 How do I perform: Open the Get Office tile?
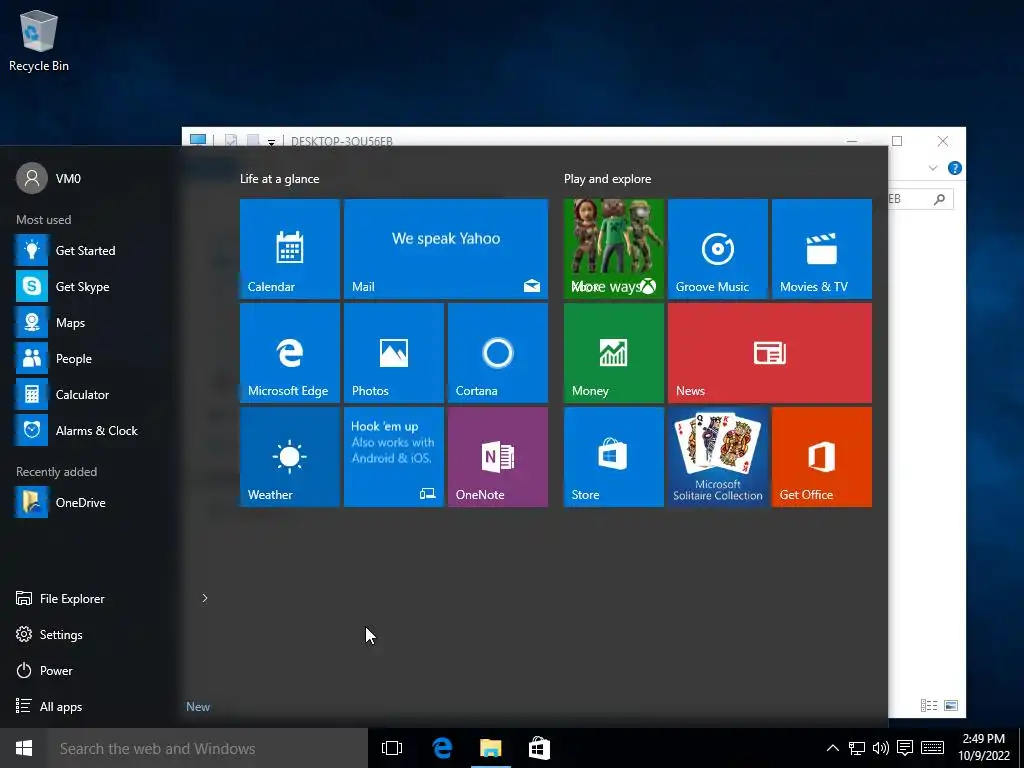pyautogui.click(x=822, y=456)
